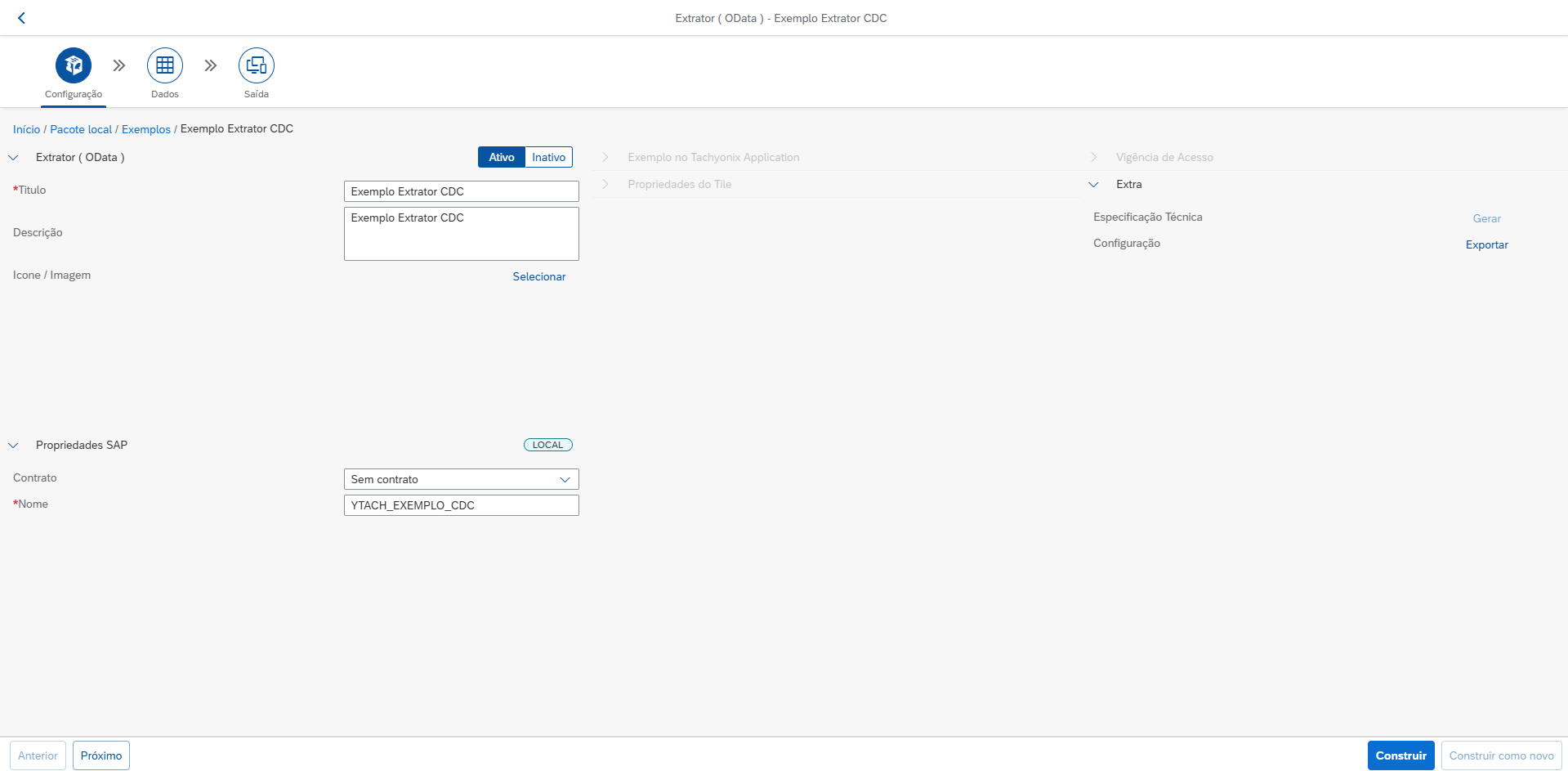1568x771 pixels.
Task: Open the Início breadcrumb link
Action: coord(26,129)
